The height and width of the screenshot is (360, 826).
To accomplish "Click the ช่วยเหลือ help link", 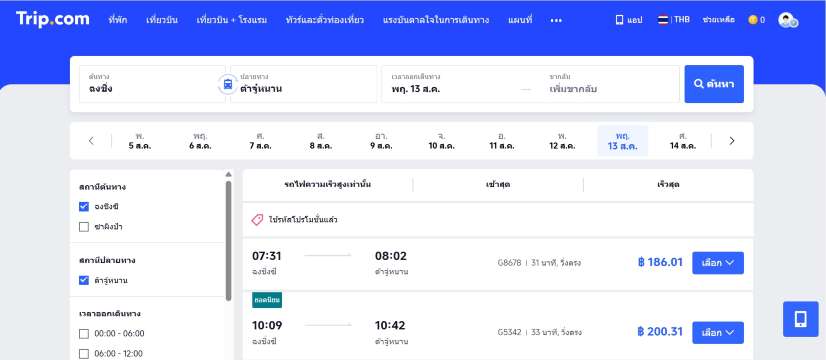I will 719,20.
